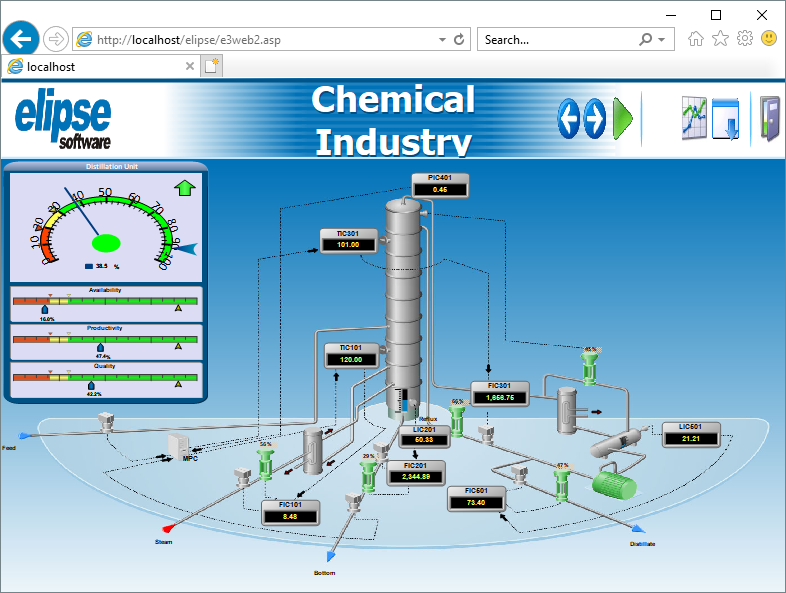Click the Availability indicator bar

click(x=105, y=299)
